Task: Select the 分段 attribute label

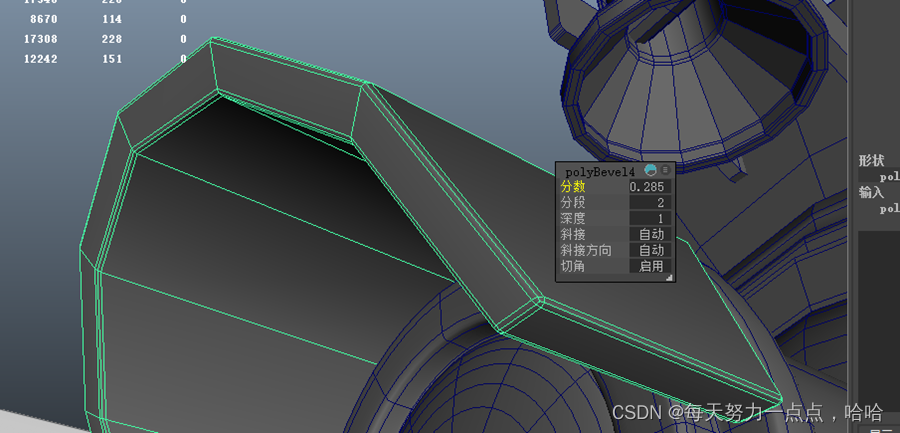Action: click(573, 203)
